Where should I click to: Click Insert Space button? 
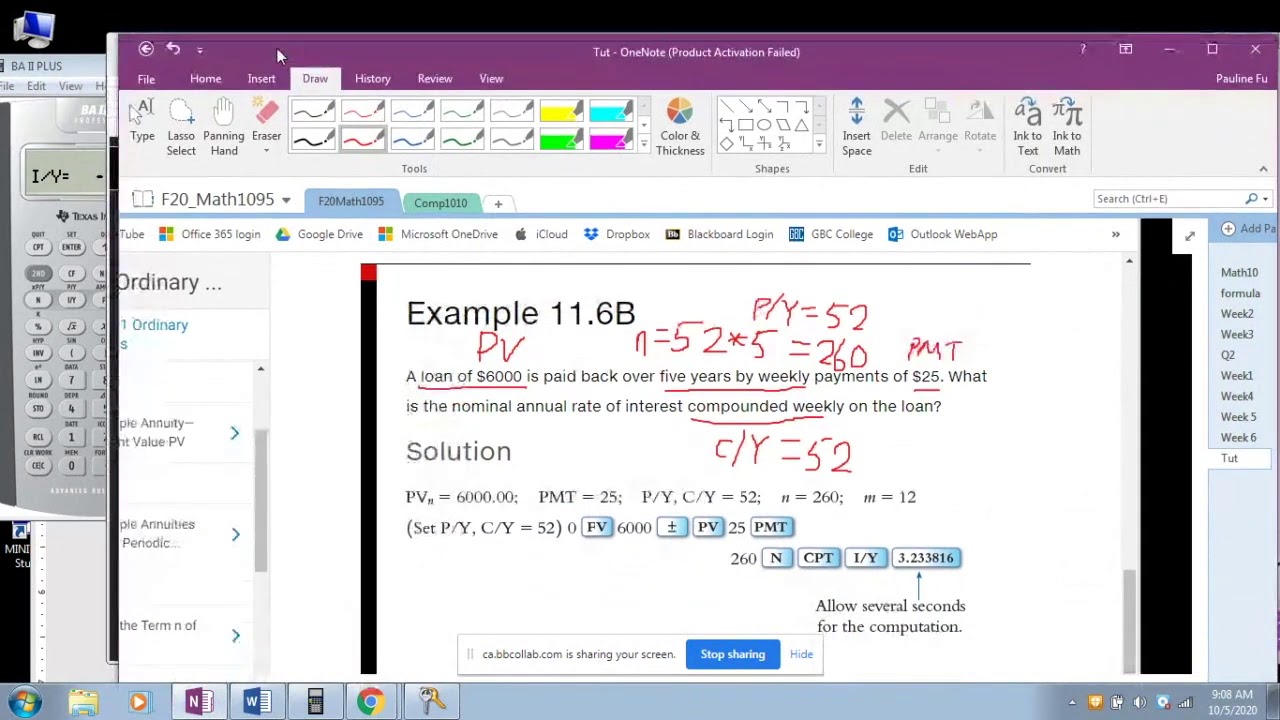856,127
